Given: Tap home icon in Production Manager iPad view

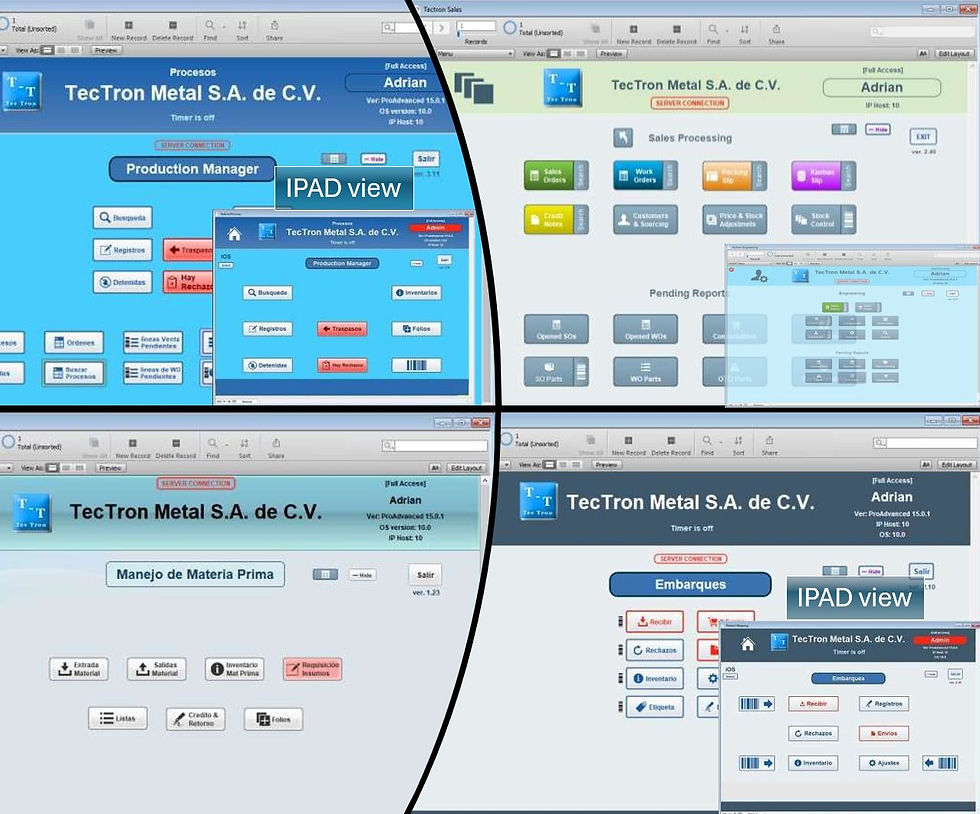Looking at the screenshot, I should coord(234,234).
